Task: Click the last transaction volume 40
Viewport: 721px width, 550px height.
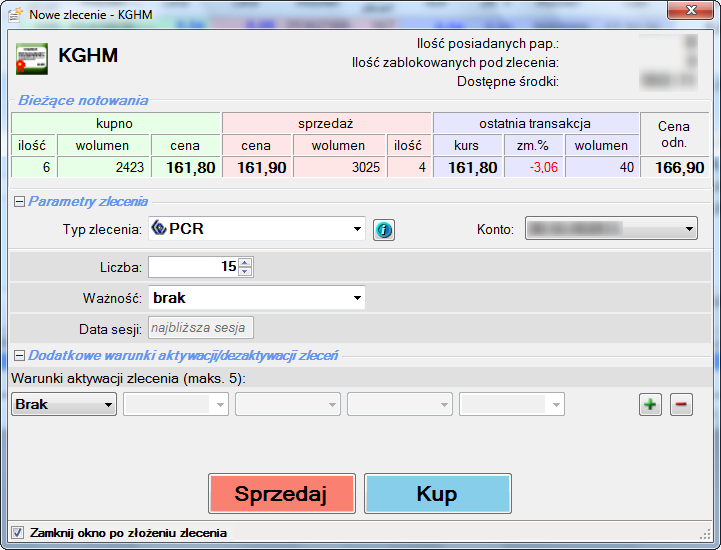Action: 602,167
